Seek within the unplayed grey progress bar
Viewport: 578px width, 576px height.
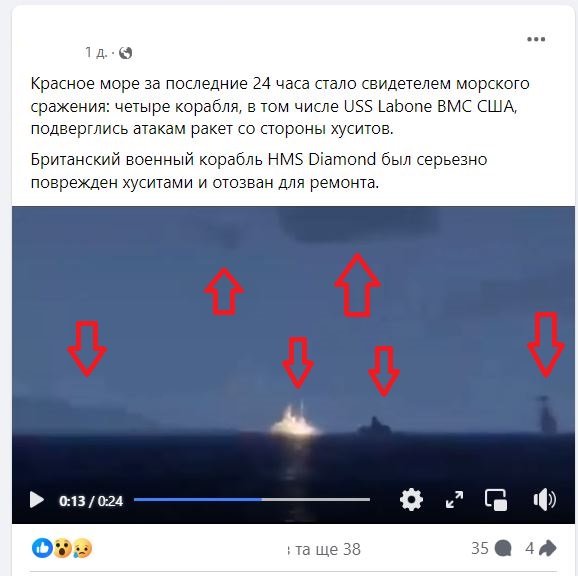click(x=316, y=499)
